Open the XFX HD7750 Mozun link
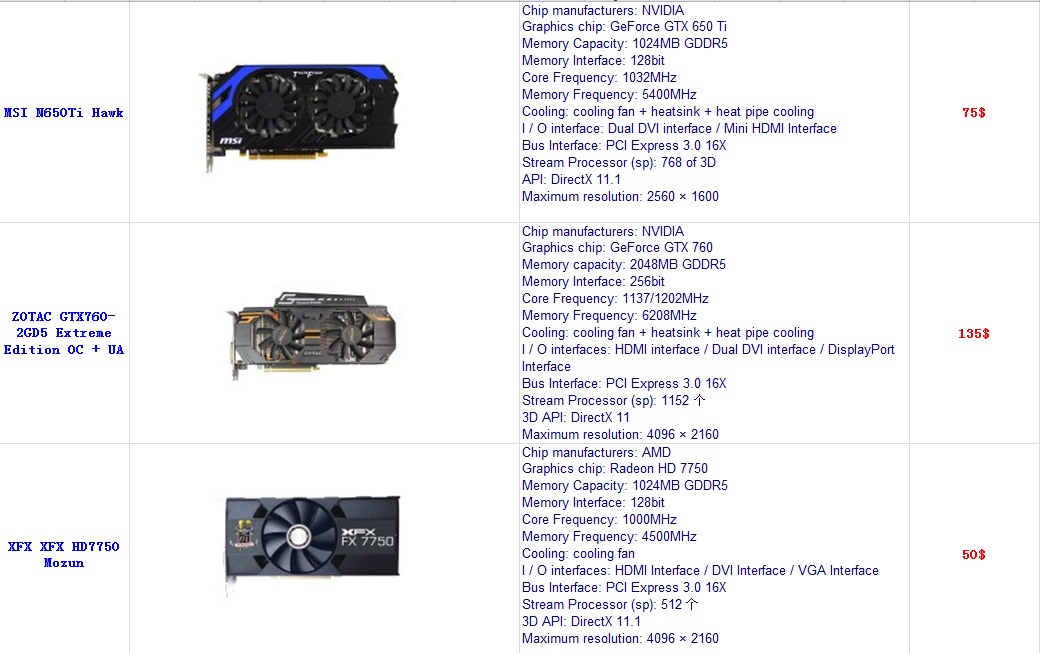The width and height of the screenshot is (1040, 653). pyautogui.click(x=64, y=554)
